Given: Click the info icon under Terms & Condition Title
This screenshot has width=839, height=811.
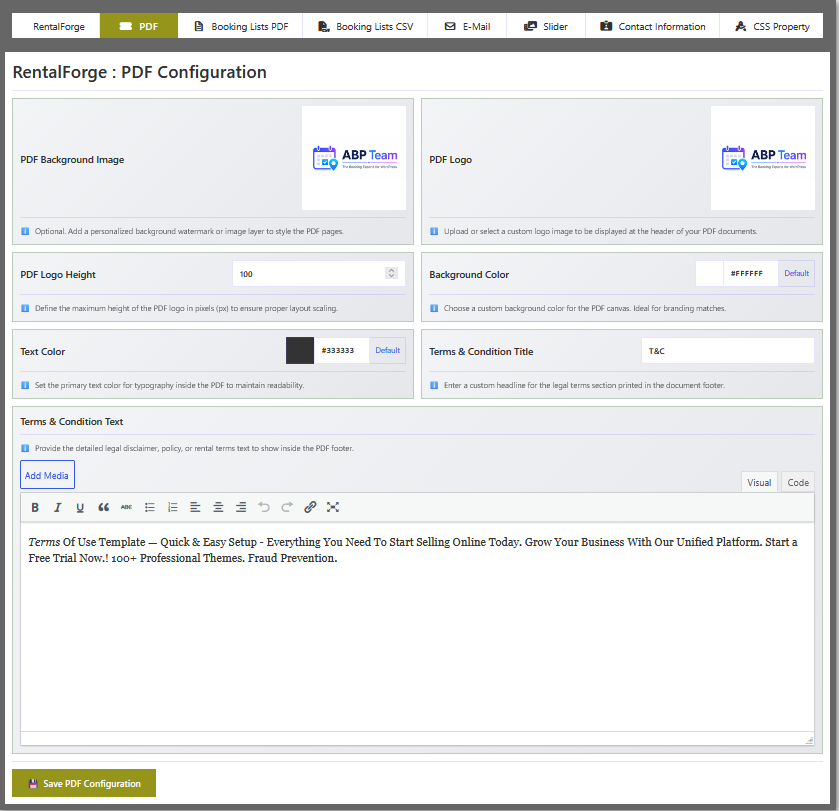Looking at the screenshot, I should pos(434,385).
